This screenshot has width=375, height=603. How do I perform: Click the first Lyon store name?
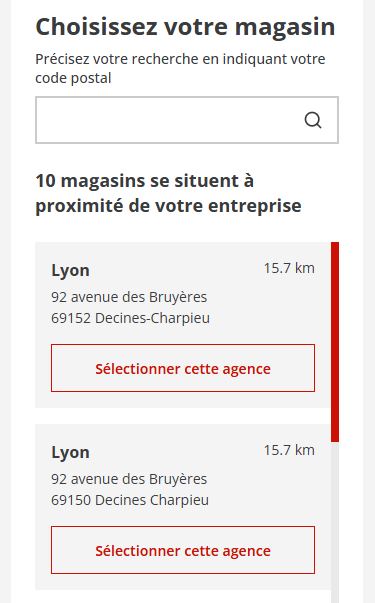70,270
